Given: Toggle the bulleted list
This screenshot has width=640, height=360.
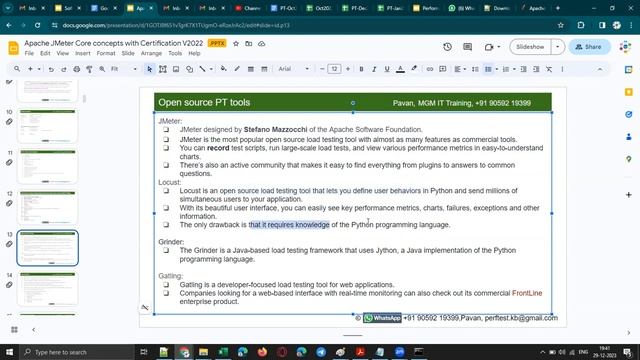Looking at the screenshot, I should click(x=488, y=69).
